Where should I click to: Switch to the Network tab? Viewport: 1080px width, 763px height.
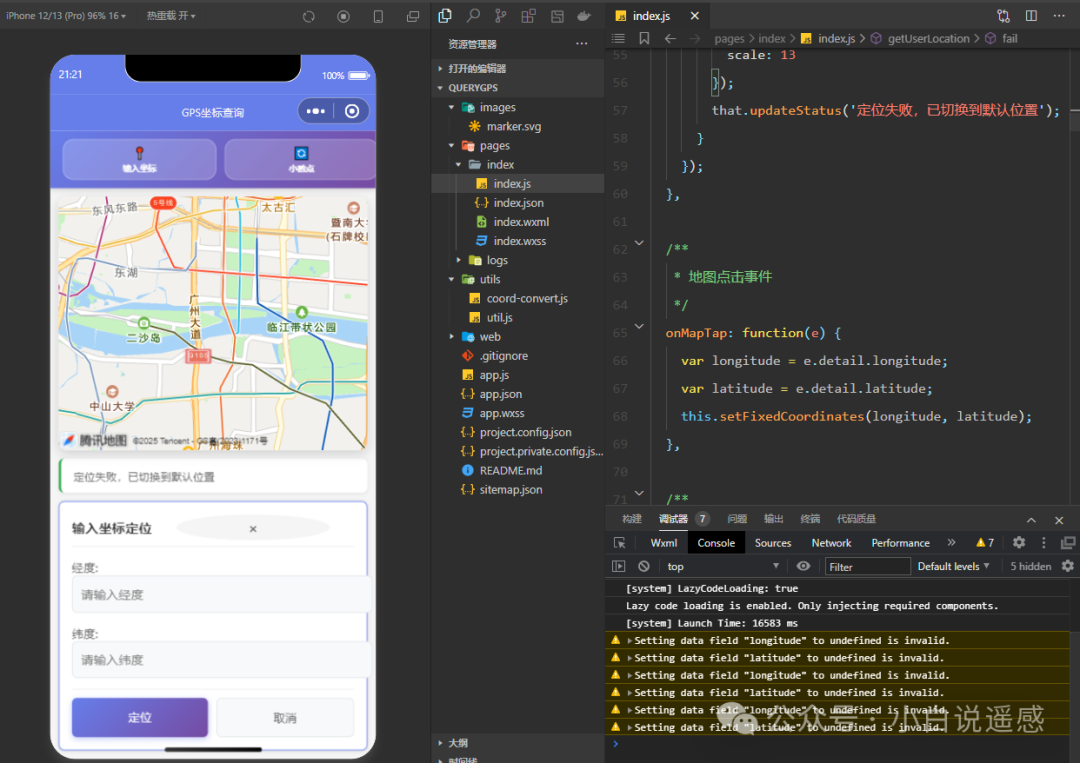[x=831, y=543]
